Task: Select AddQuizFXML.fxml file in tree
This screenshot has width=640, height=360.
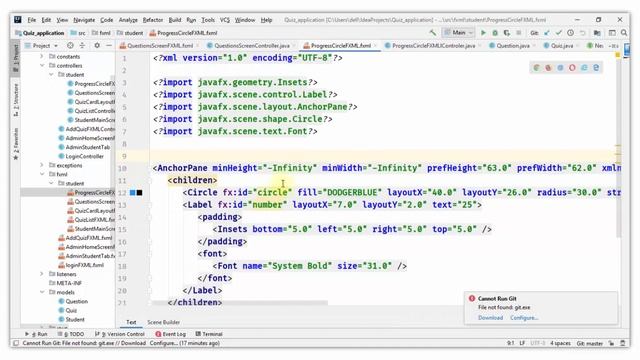Action: (x=85, y=238)
